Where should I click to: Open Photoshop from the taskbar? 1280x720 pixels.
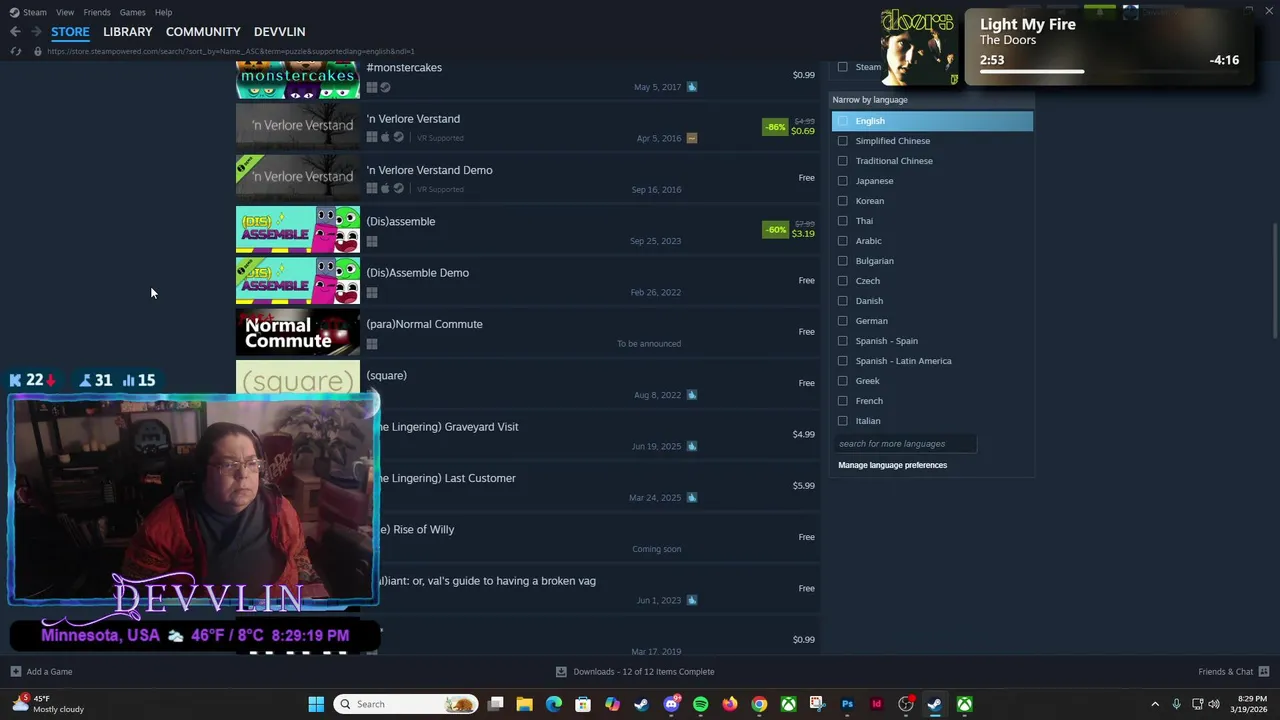coord(847,704)
